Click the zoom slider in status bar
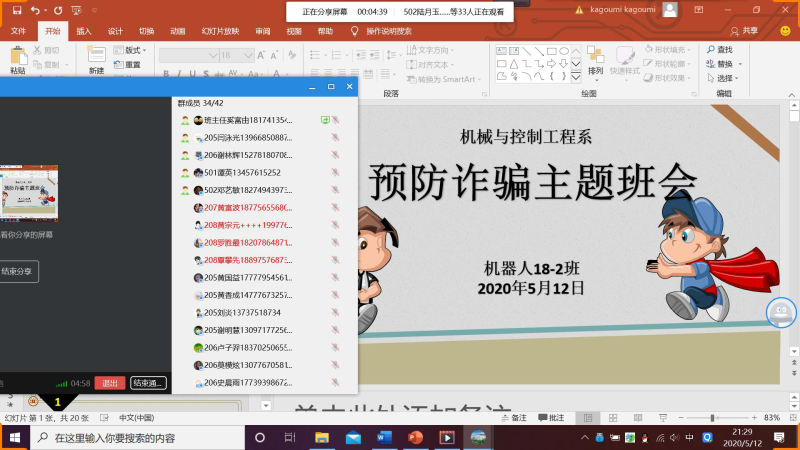This screenshot has height=450, width=800. coord(712,417)
